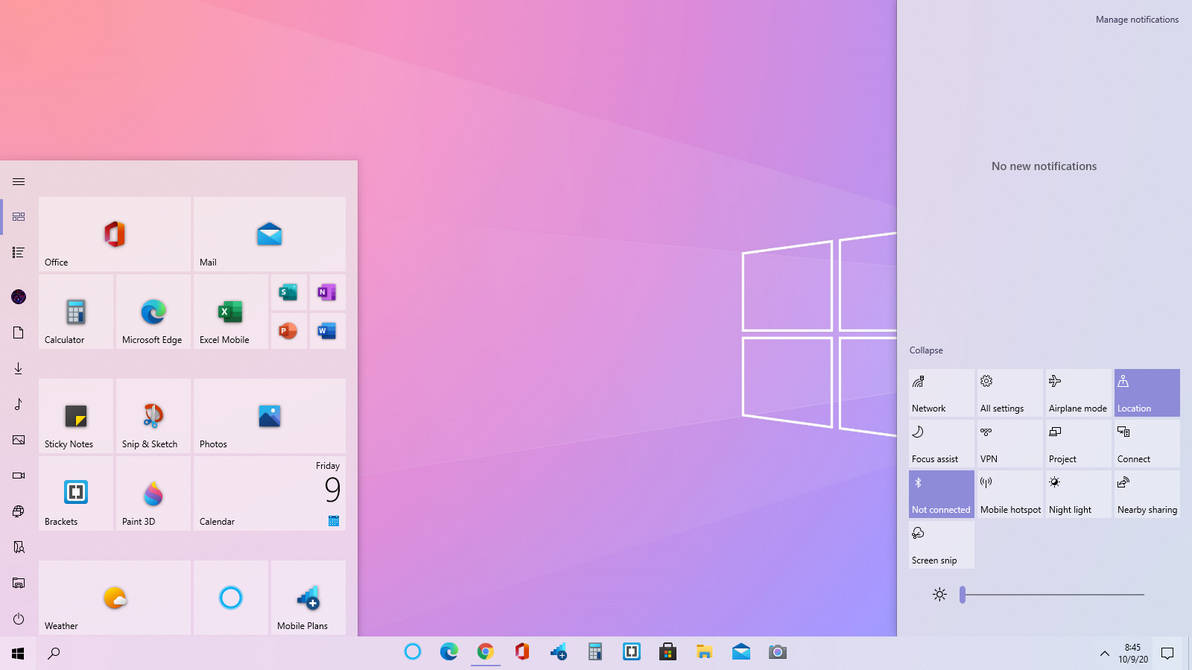Click the brightness slider track
Image resolution: width=1192 pixels, height=670 pixels.
coord(1053,595)
